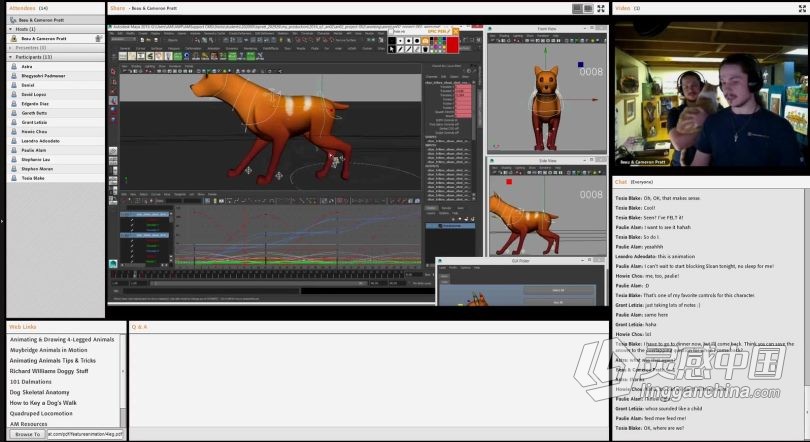Click the Maya range slider bar
This screenshot has width=810, height=442.
(257, 283)
